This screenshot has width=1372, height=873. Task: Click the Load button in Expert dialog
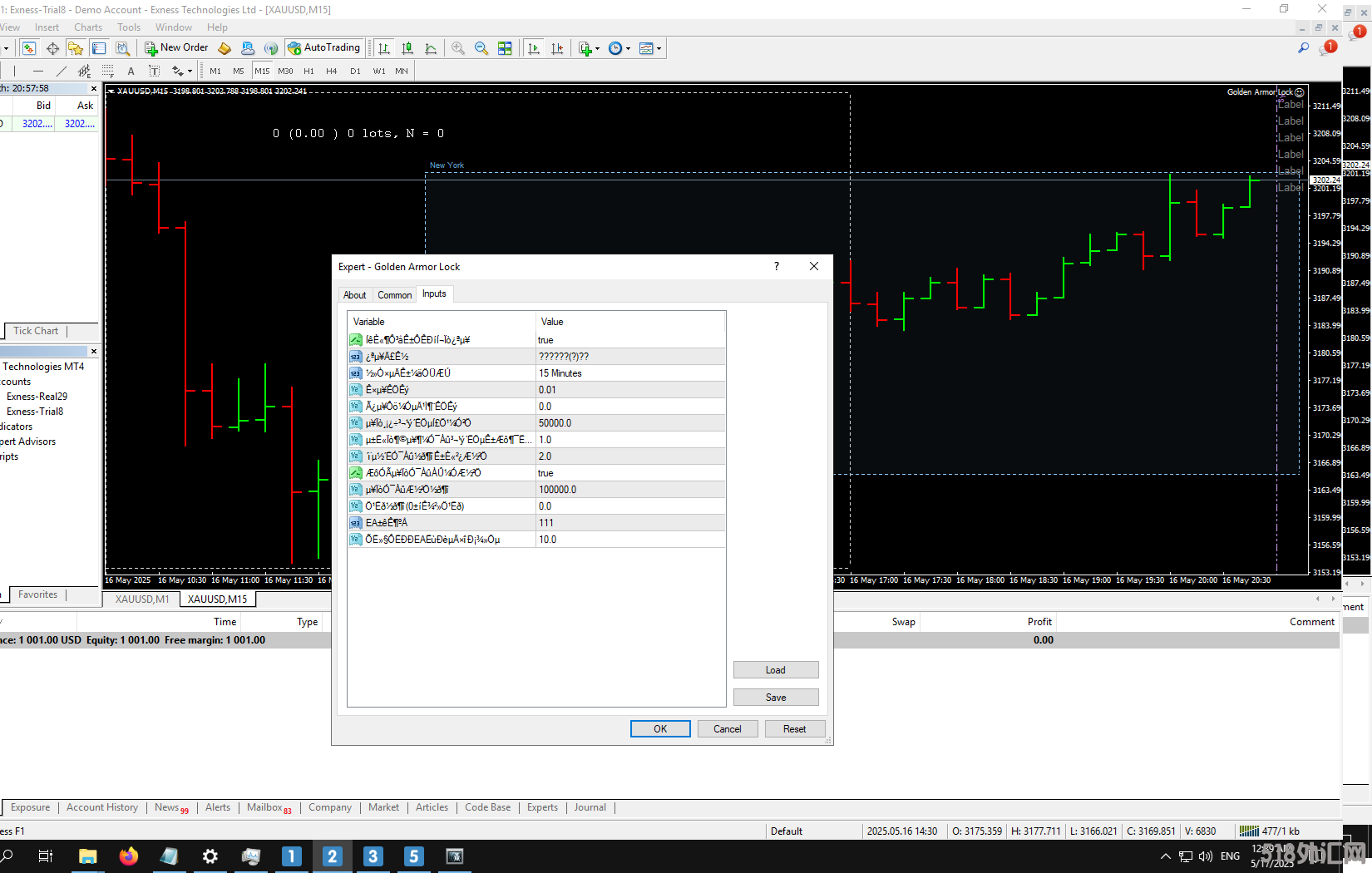[x=776, y=670]
